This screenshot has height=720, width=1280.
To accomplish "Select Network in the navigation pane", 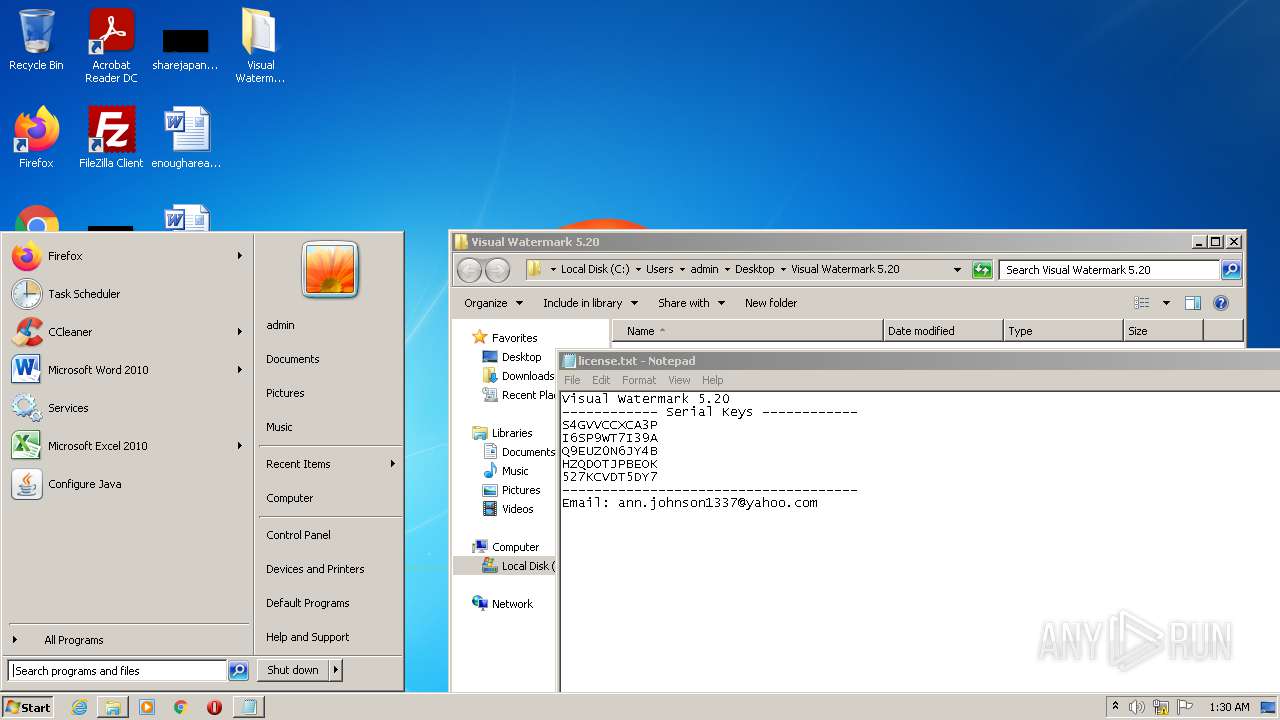I will (503, 604).
